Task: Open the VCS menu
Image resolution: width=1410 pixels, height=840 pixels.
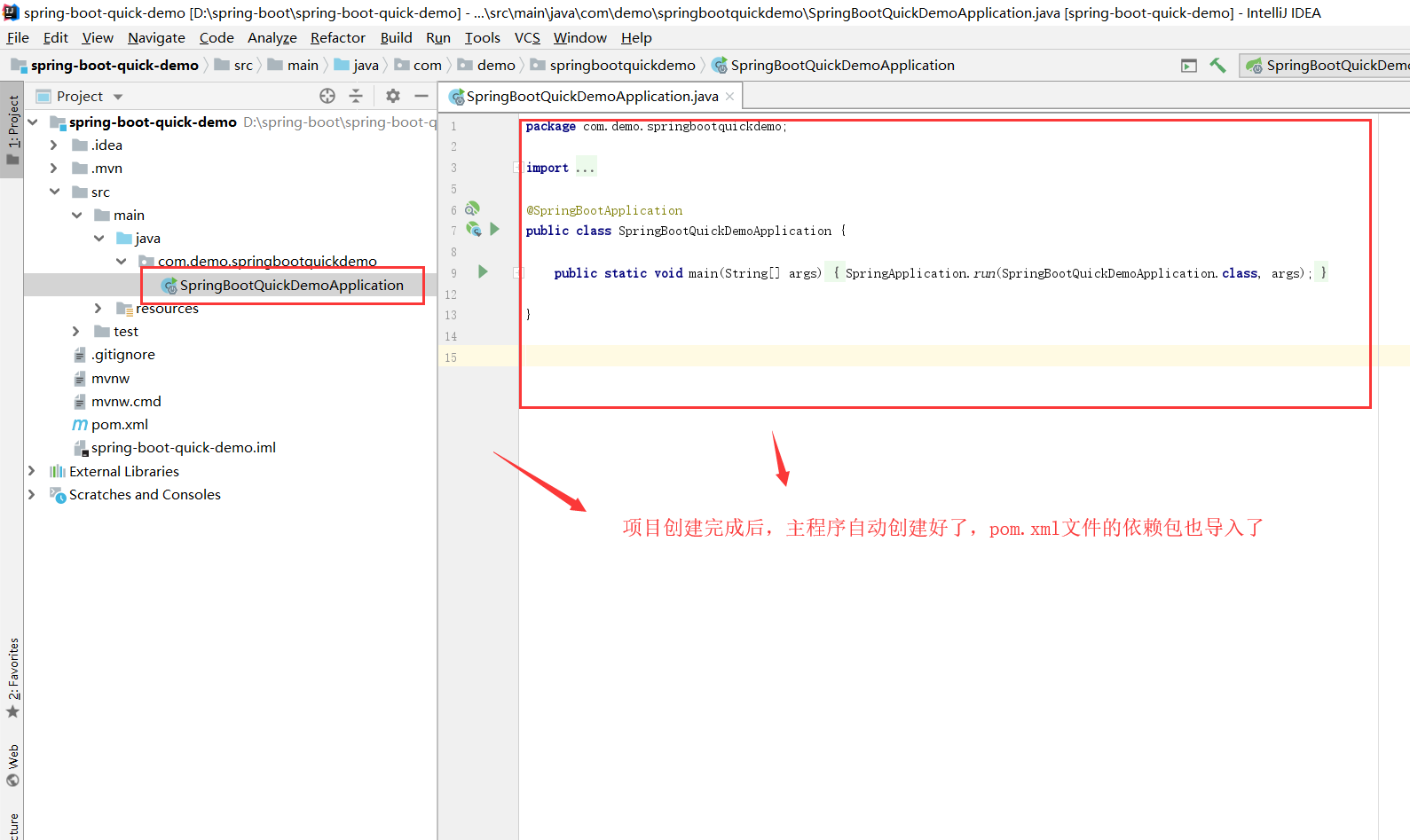Action: (527, 37)
